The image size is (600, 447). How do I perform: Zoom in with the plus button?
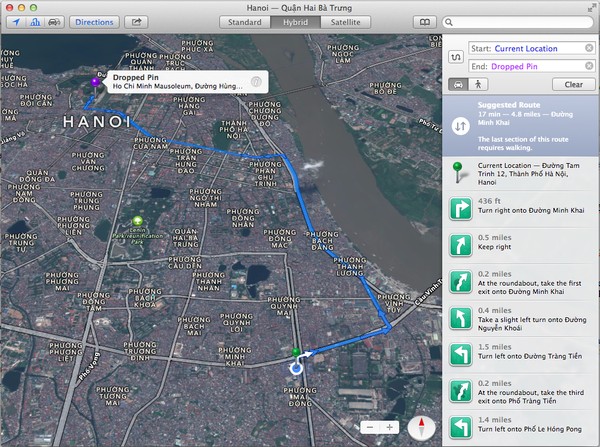point(390,427)
